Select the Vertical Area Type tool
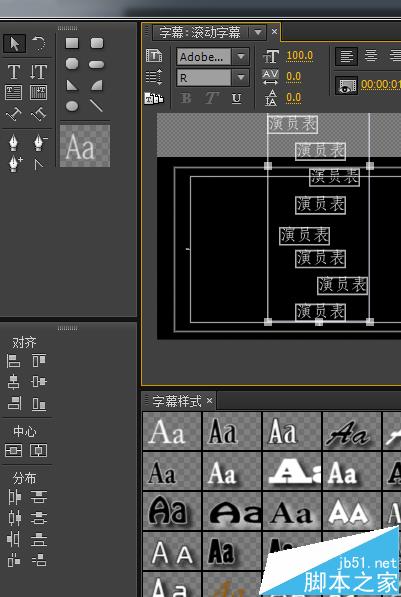This screenshot has height=597, width=401. click(x=38, y=93)
